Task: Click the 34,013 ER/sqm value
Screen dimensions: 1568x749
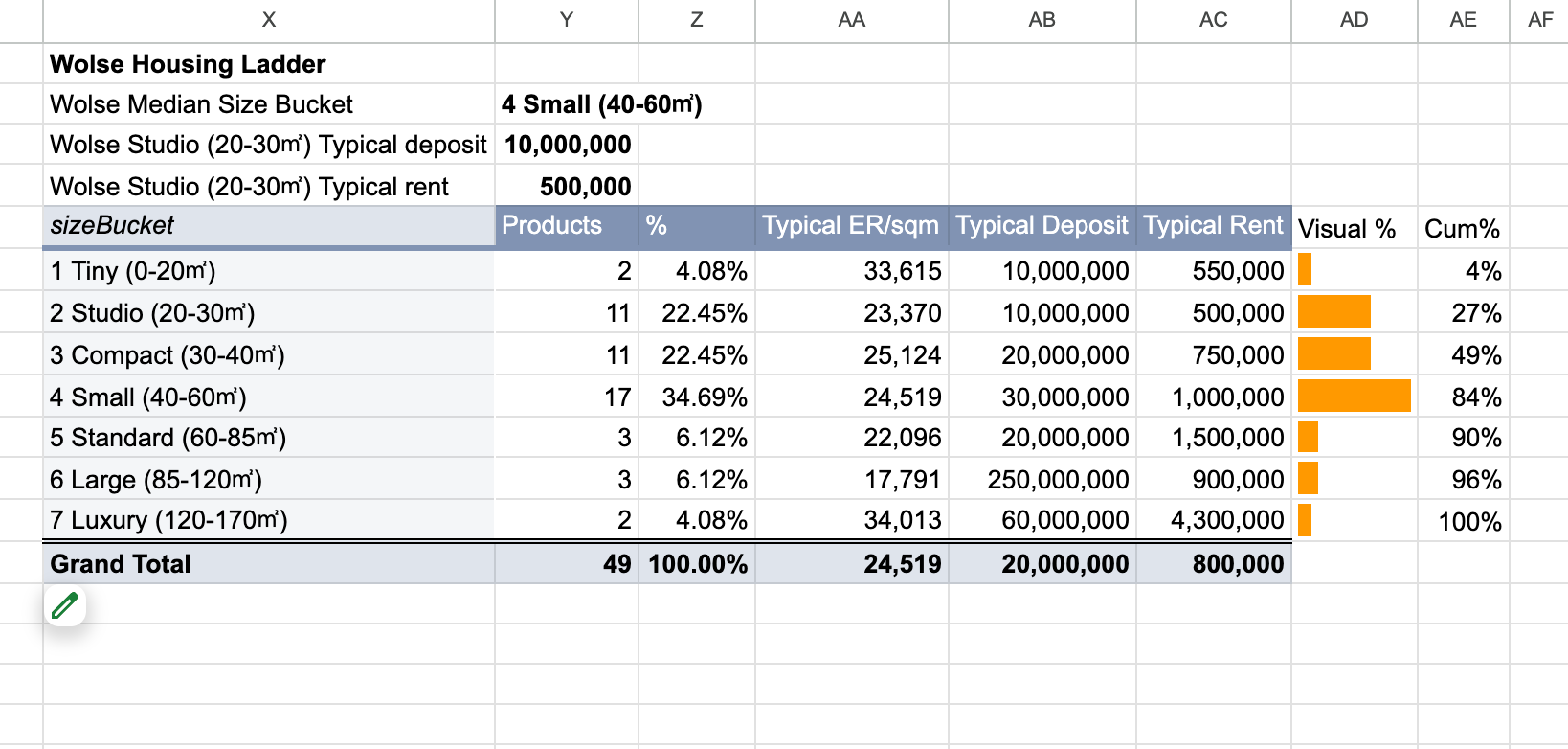Action: pyautogui.click(x=852, y=520)
